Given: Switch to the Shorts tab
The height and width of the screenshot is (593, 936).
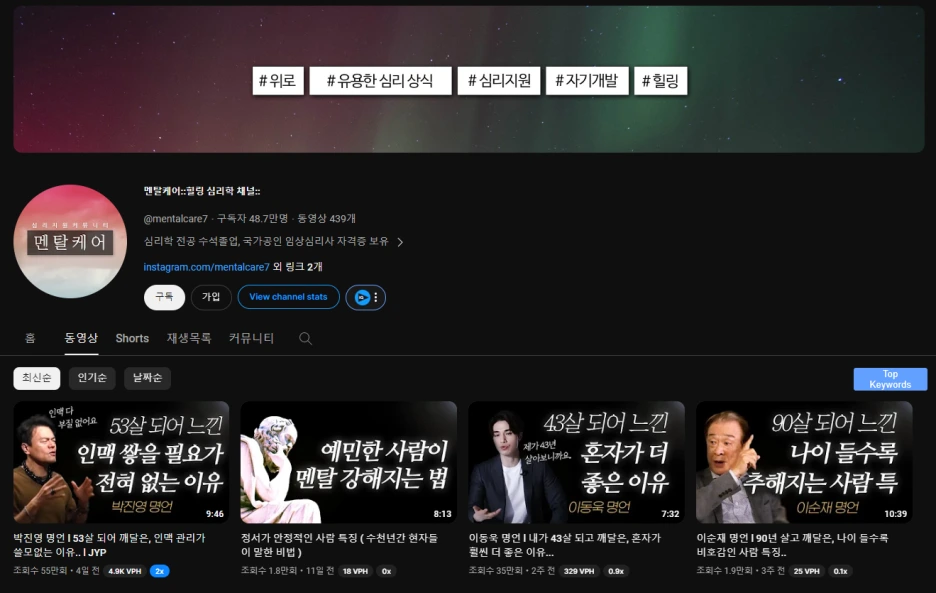Looking at the screenshot, I should [132, 338].
